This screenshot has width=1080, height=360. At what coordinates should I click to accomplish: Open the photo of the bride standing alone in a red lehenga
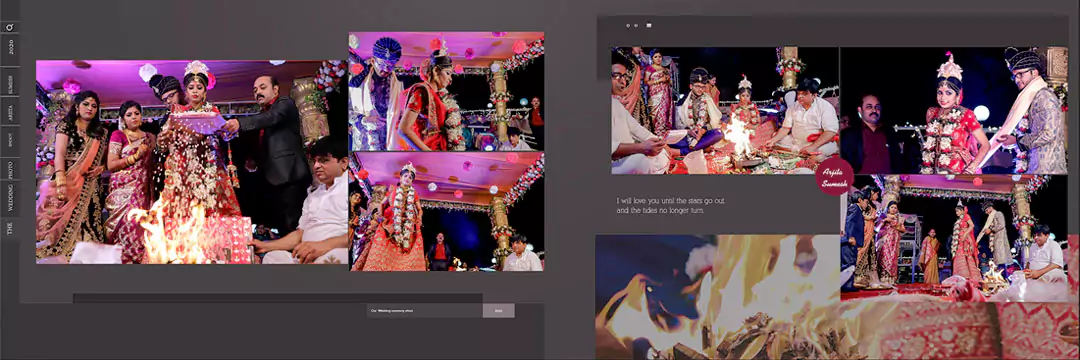(446, 212)
